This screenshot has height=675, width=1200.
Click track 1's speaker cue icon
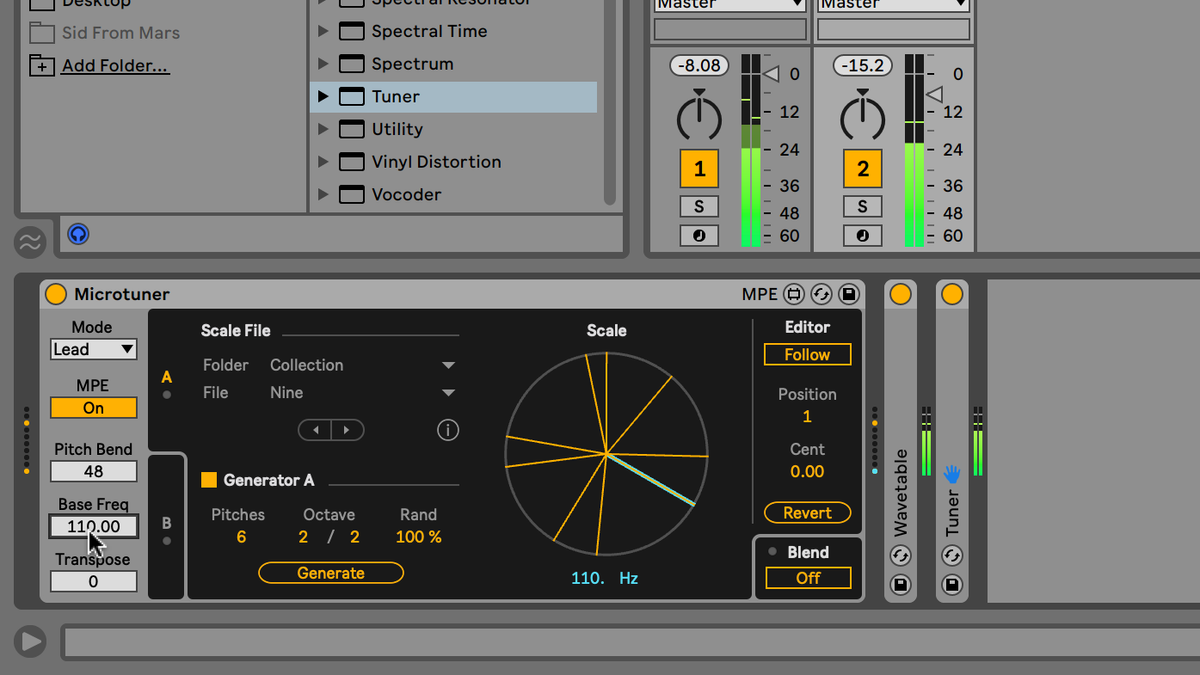tap(699, 236)
